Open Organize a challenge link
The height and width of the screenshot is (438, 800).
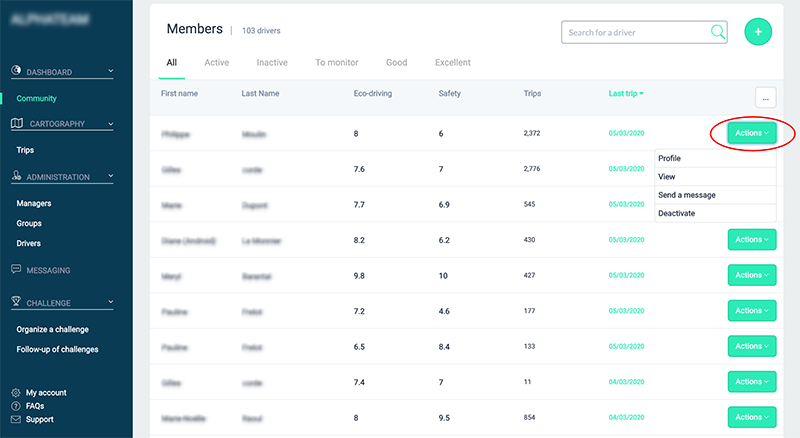(x=53, y=330)
